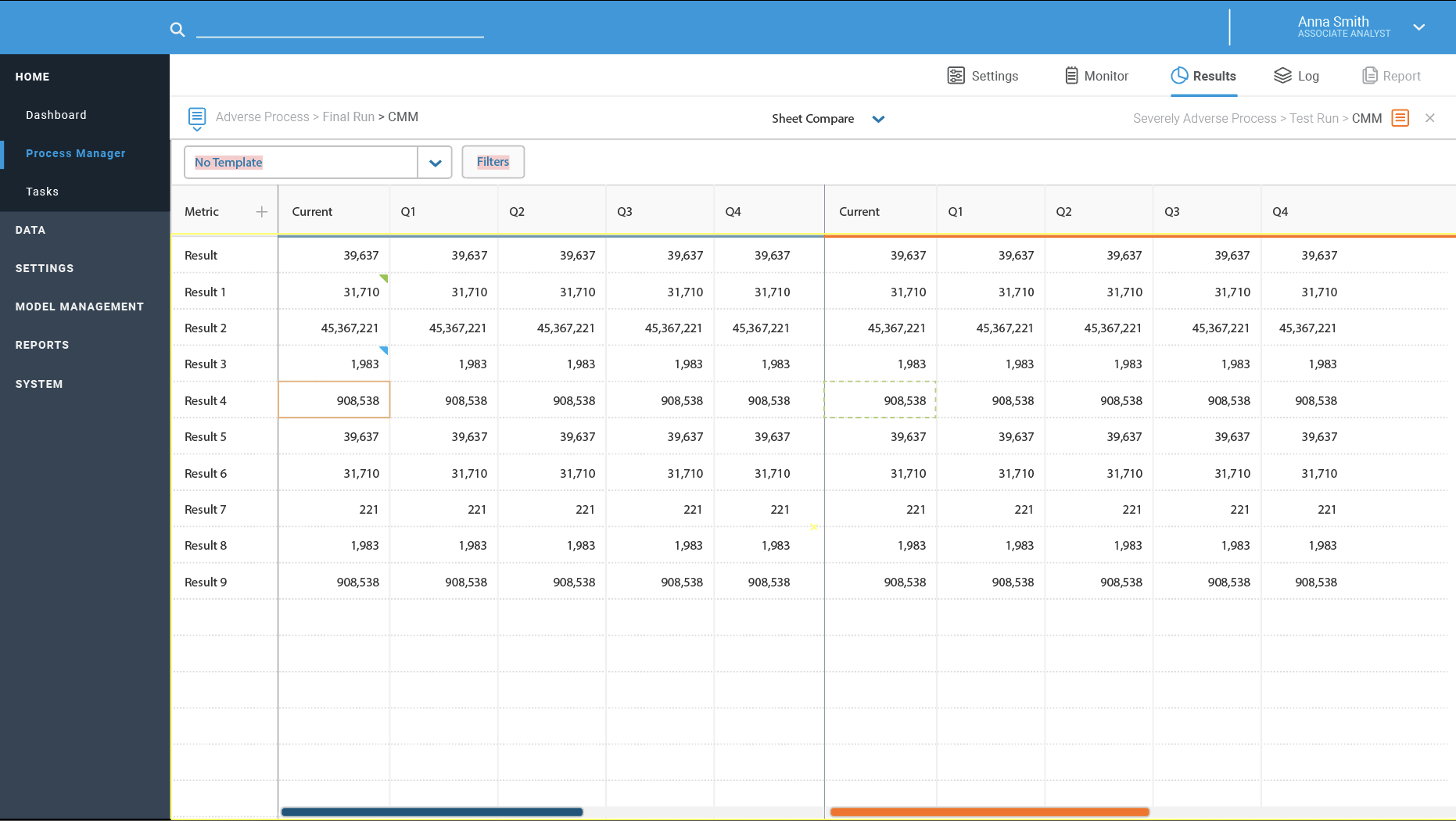This screenshot has height=821, width=1456.
Task: Click the Result 5 row label
Action: click(x=206, y=437)
